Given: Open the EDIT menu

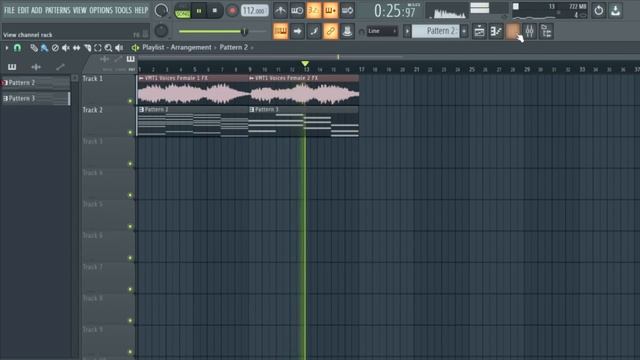Looking at the screenshot, I should [23, 10].
